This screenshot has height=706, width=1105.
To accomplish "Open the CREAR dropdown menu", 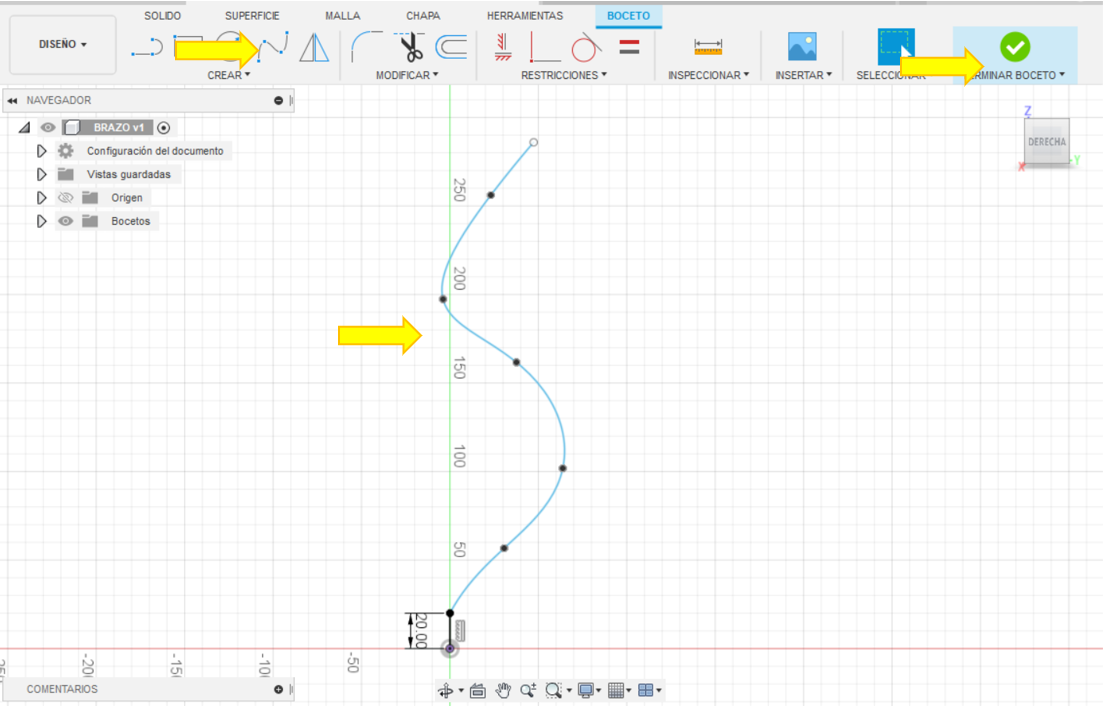I will tap(228, 75).
